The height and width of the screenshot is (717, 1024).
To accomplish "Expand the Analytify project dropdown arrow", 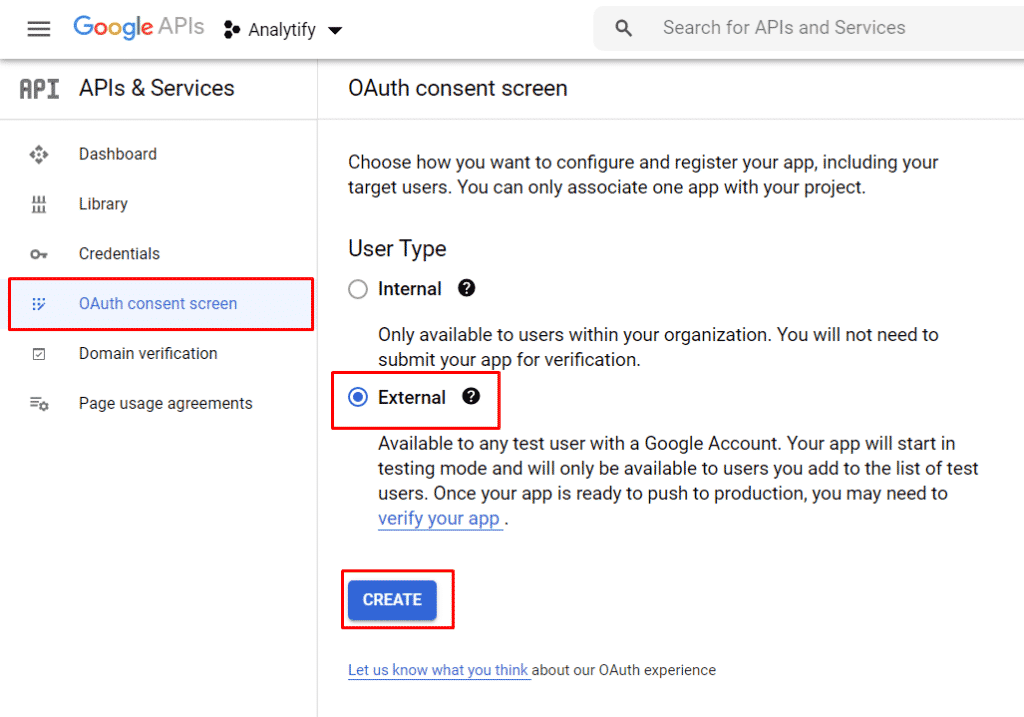I will (335, 30).
